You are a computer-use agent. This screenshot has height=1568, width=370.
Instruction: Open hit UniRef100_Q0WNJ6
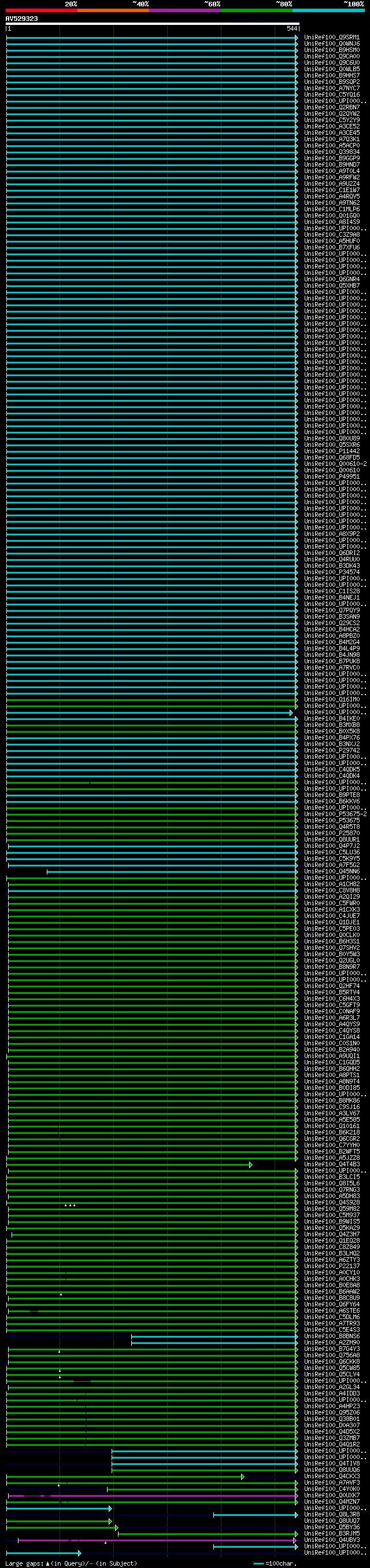coord(332,44)
